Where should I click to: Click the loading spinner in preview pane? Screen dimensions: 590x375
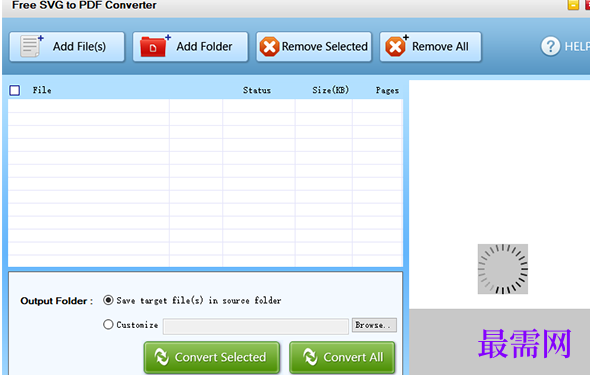click(x=503, y=269)
